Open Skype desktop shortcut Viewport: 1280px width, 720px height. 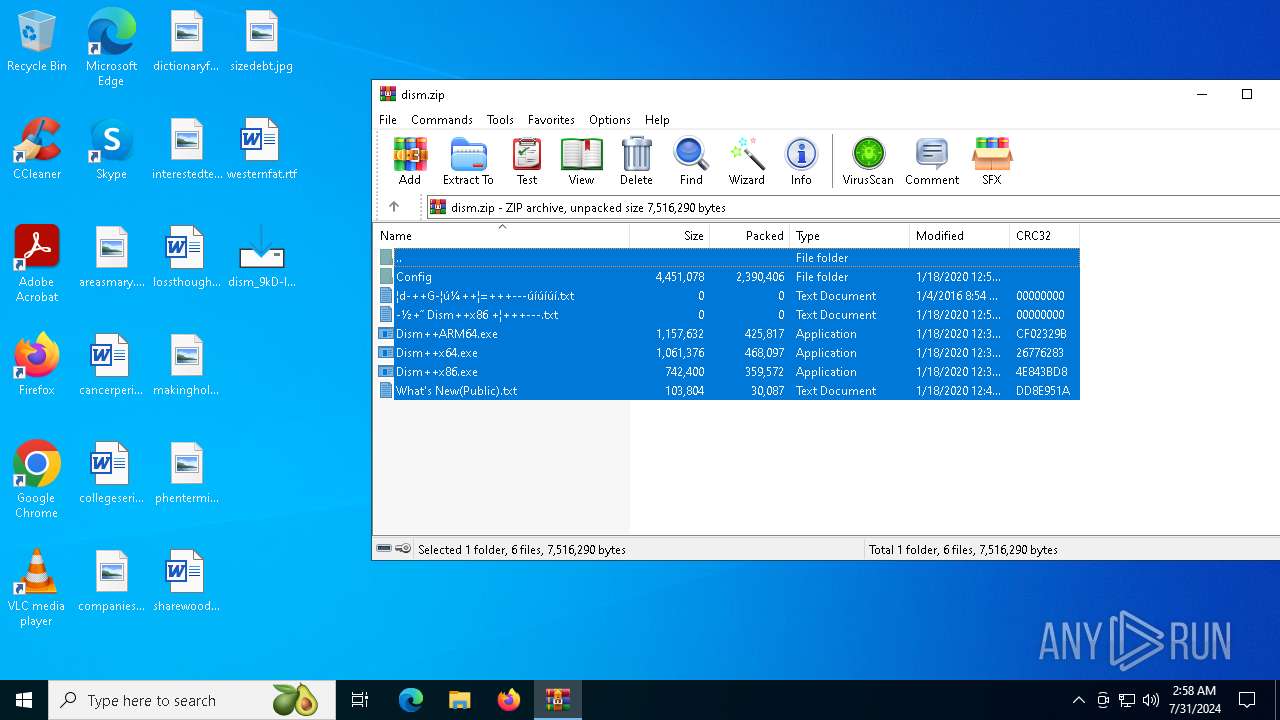click(x=111, y=150)
